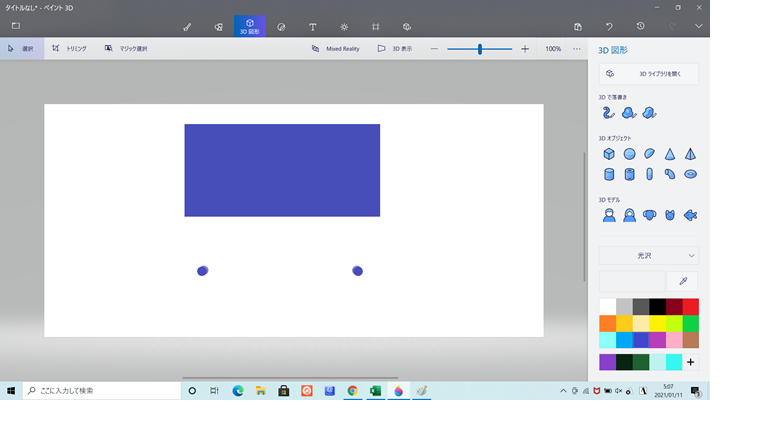Open the three-dot more options
Screen dimensions: 760x428
[577, 48]
